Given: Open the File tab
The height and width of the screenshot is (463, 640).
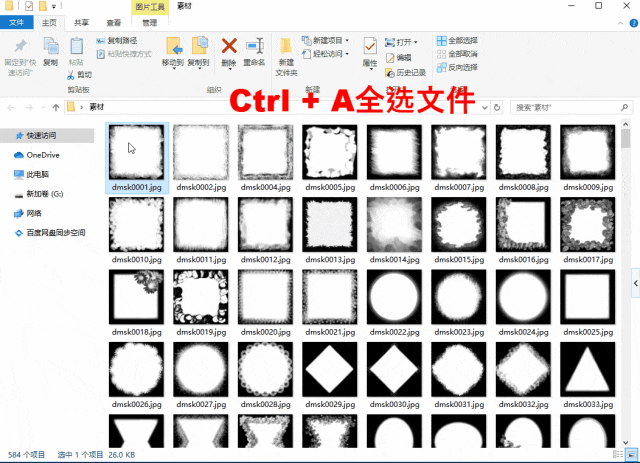Looking at the screenshot, I should click(x=16, y=22).
